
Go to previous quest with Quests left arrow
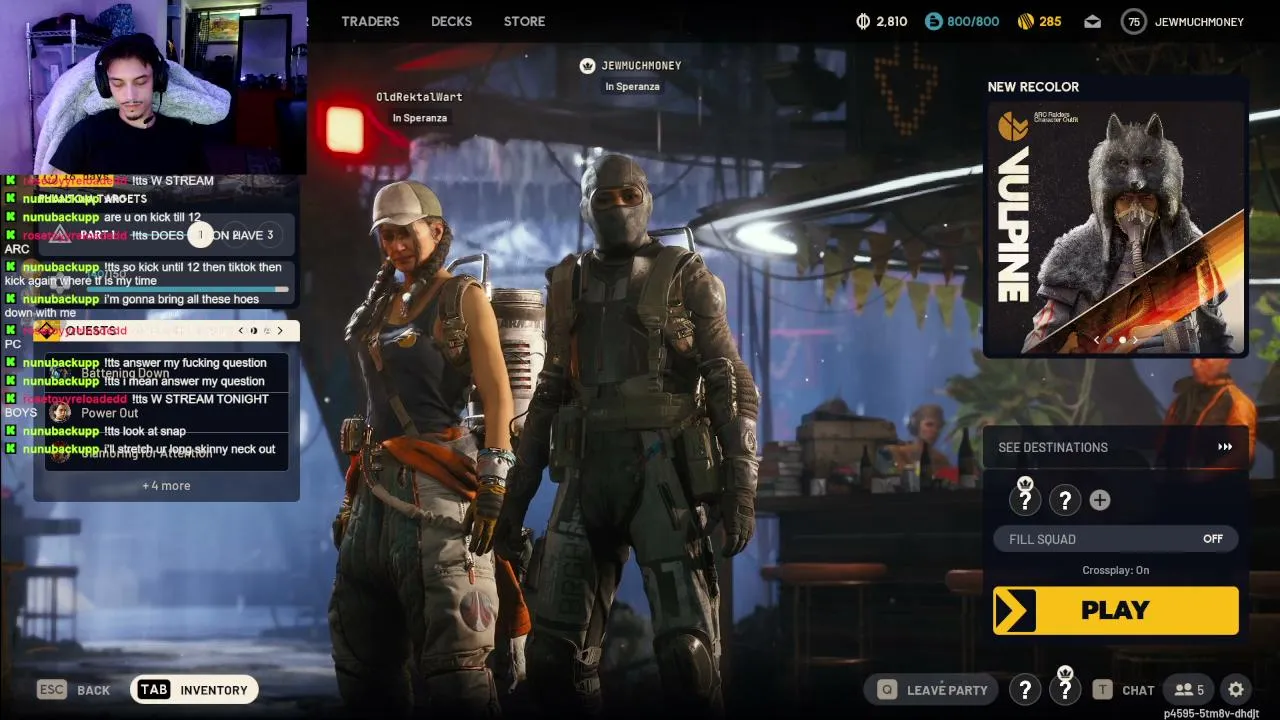pos(241,331)
